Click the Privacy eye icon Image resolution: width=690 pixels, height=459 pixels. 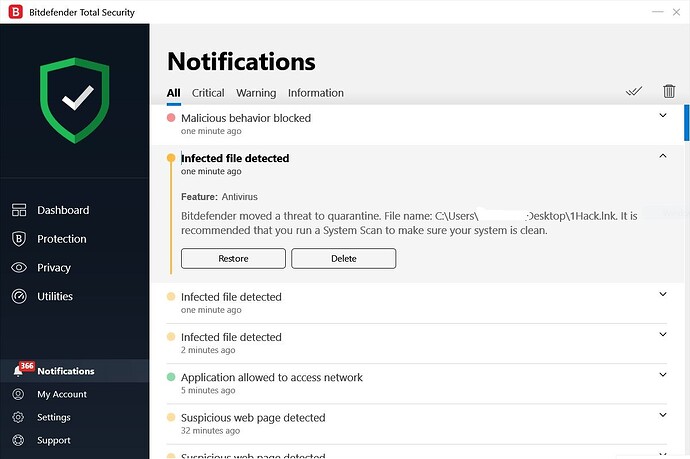coord(19,268)
